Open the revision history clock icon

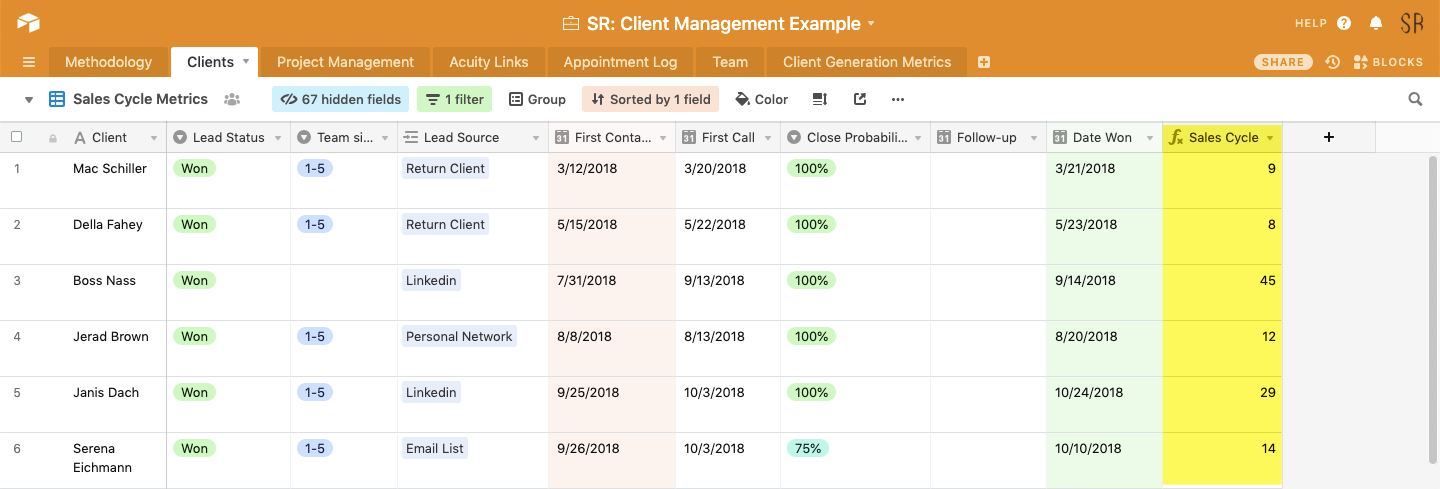pos(1332,62)
